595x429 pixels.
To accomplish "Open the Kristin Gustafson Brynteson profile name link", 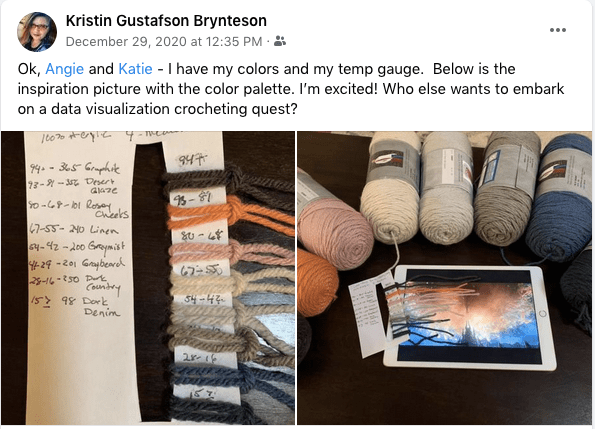I will tap(166, 20).
